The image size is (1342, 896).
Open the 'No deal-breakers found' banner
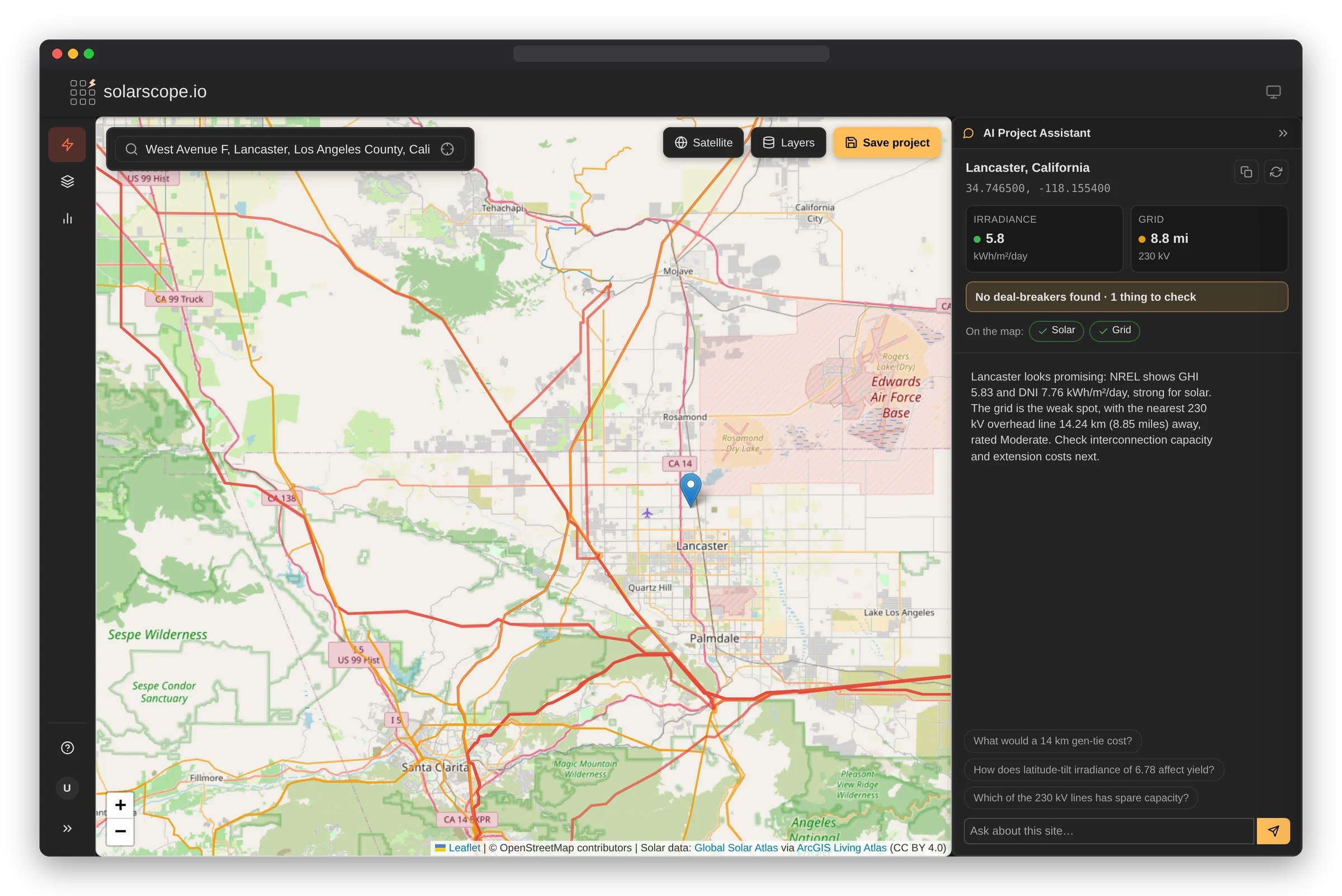1126,297
